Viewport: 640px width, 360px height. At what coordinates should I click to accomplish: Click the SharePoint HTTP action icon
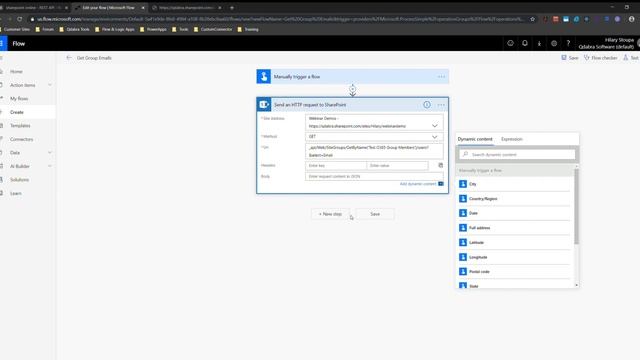click(x=264, y=104)
